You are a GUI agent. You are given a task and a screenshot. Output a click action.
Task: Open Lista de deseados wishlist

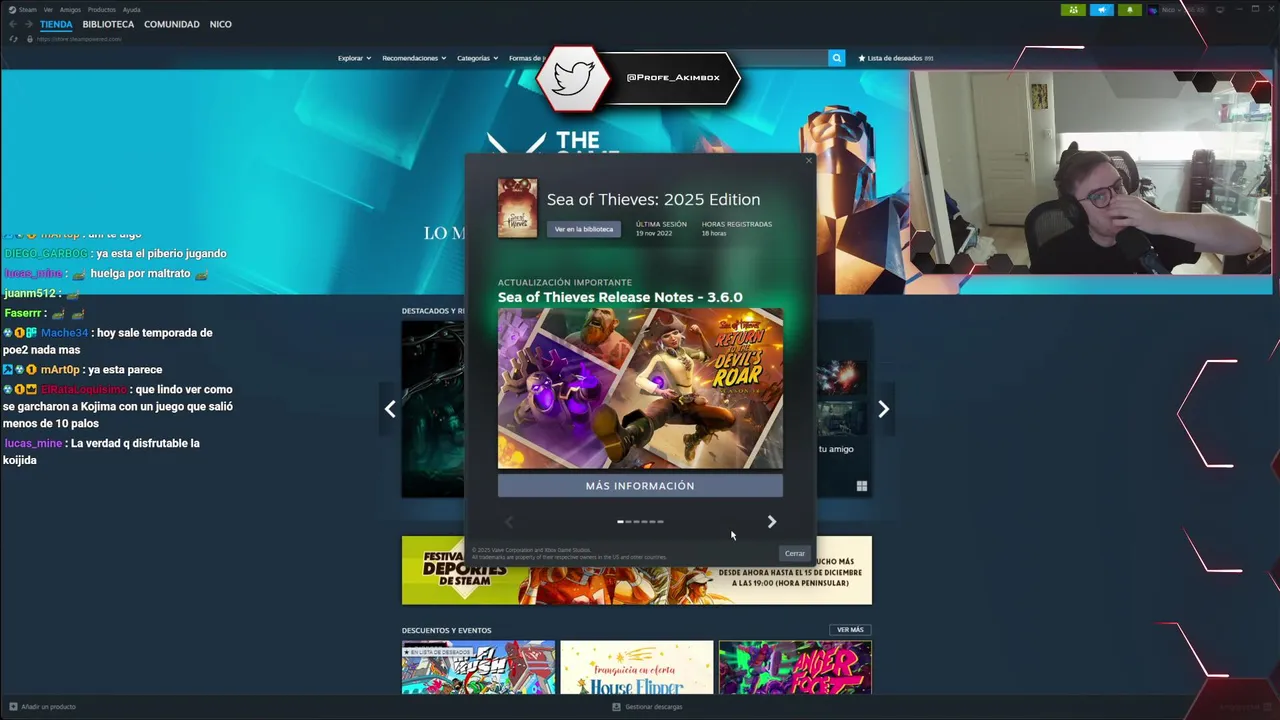(x=895, y=58)
